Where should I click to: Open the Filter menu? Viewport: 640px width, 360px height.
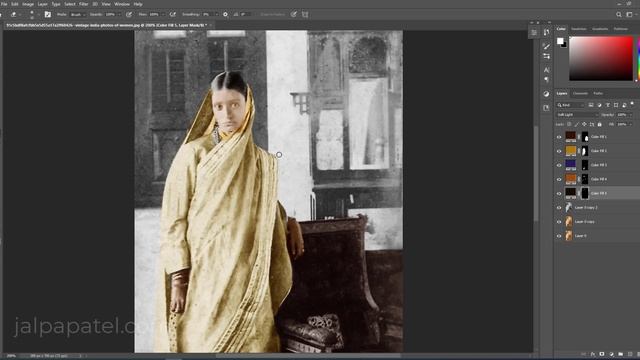(x=84, y=4)
